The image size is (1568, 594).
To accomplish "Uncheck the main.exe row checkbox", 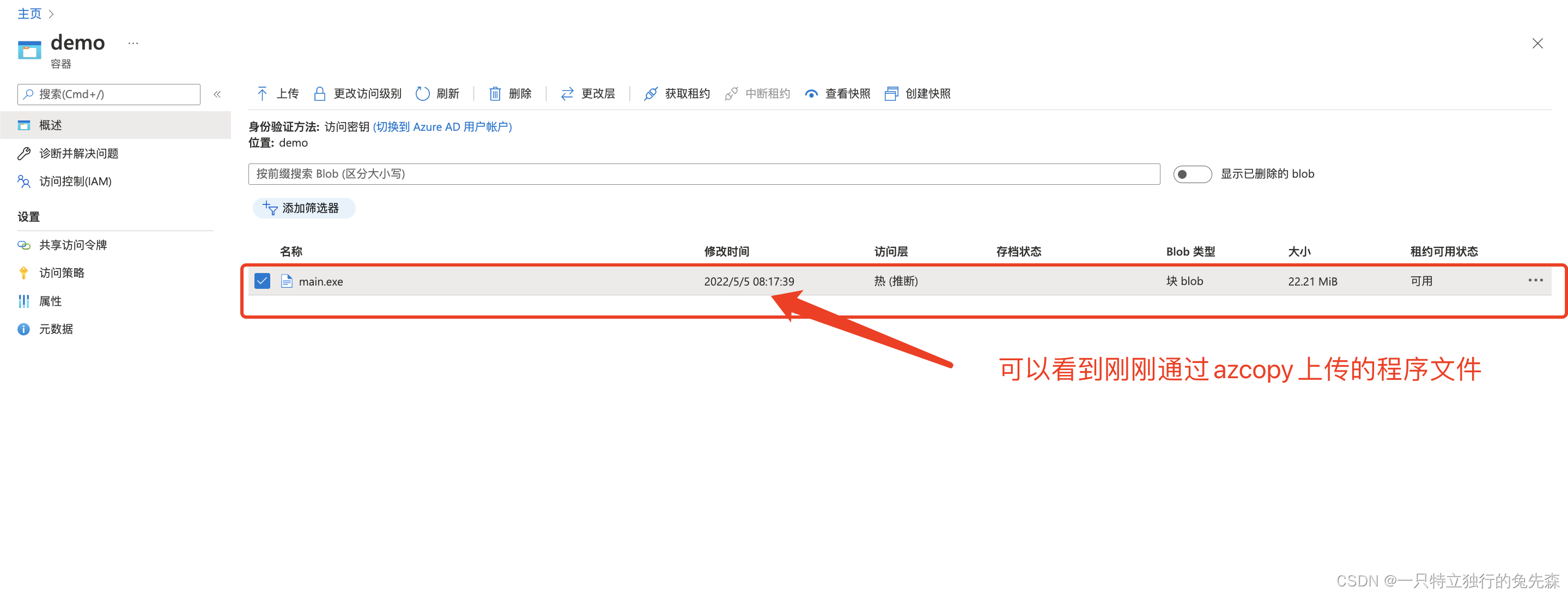I will tap(263, 281).
